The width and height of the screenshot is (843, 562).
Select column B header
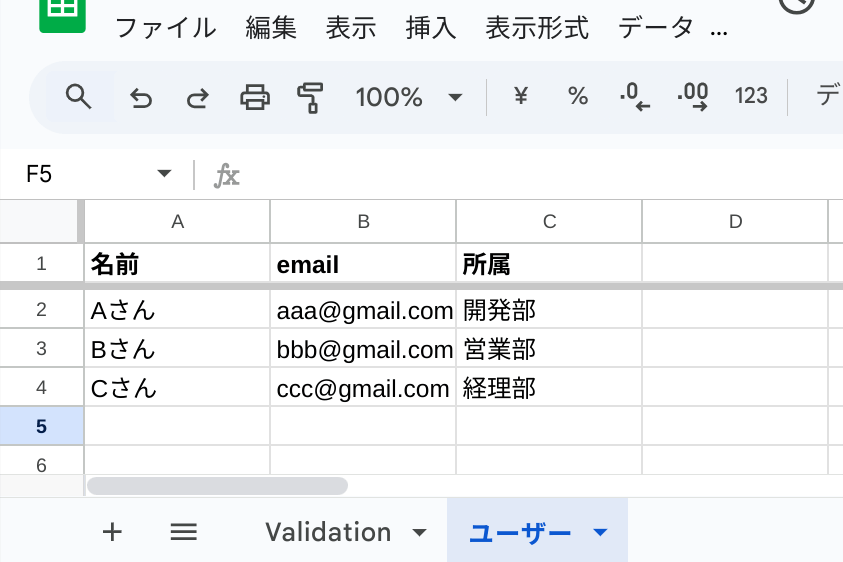coord(363,222)
